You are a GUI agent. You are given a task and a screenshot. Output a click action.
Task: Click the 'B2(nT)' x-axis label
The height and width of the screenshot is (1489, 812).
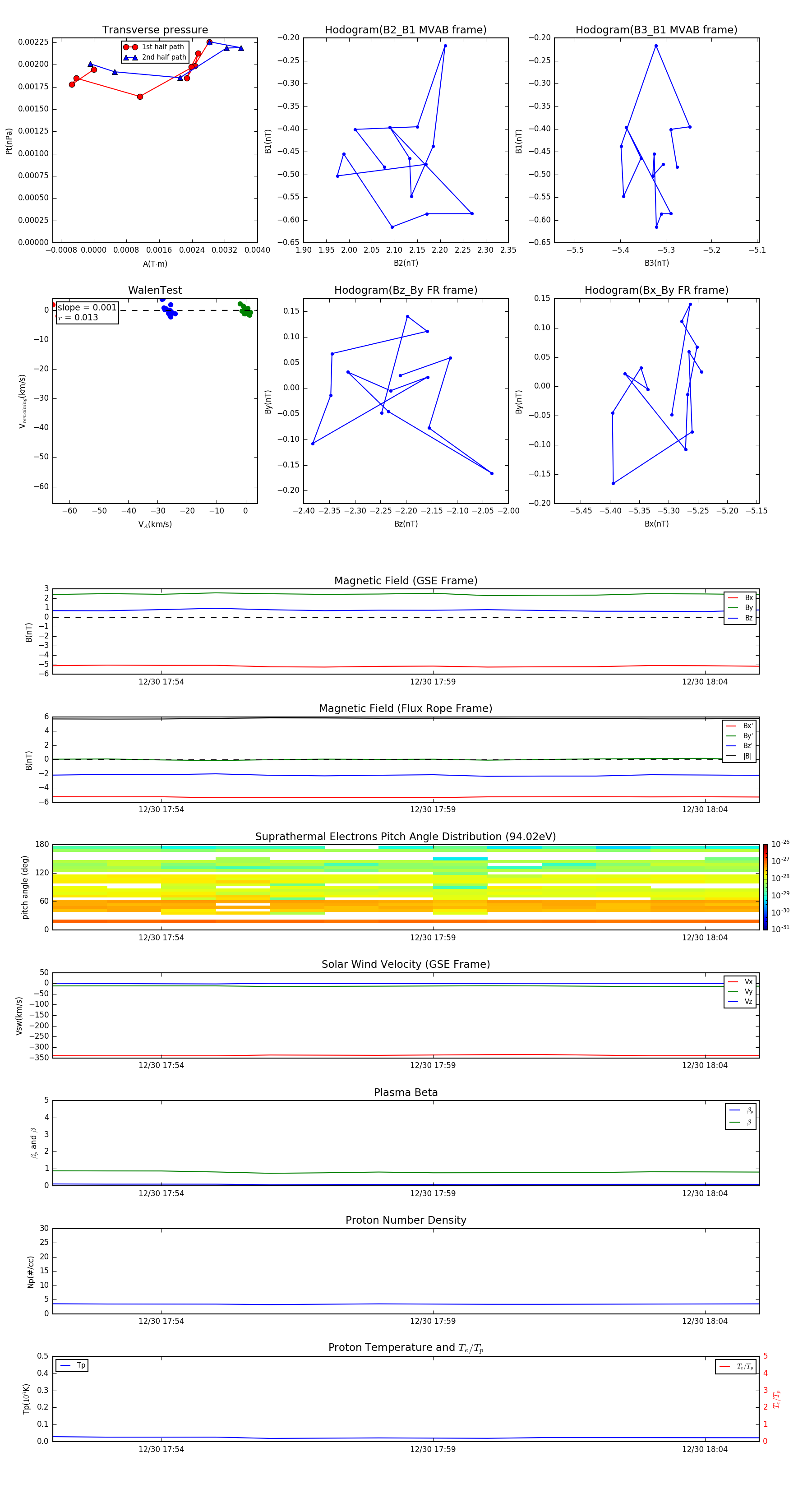tap(406, 263)
